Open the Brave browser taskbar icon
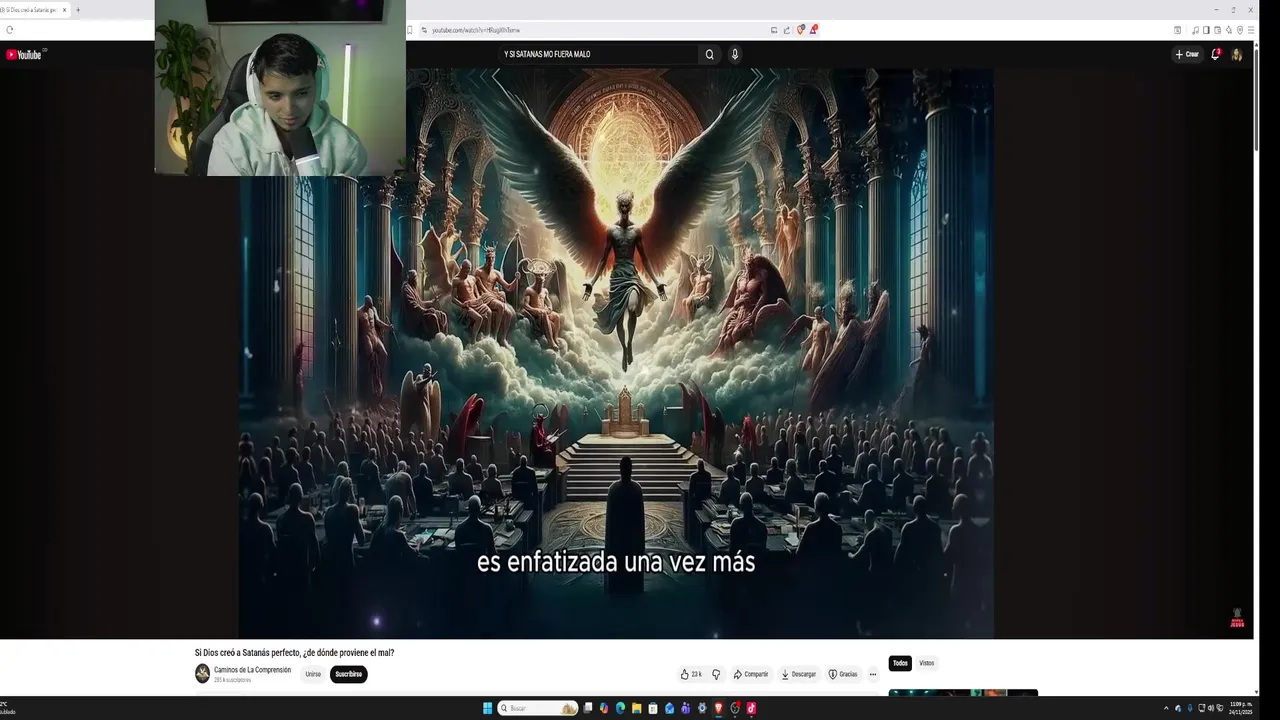Viewport: 1280px width, 720px height. click(x=718, y=708)
